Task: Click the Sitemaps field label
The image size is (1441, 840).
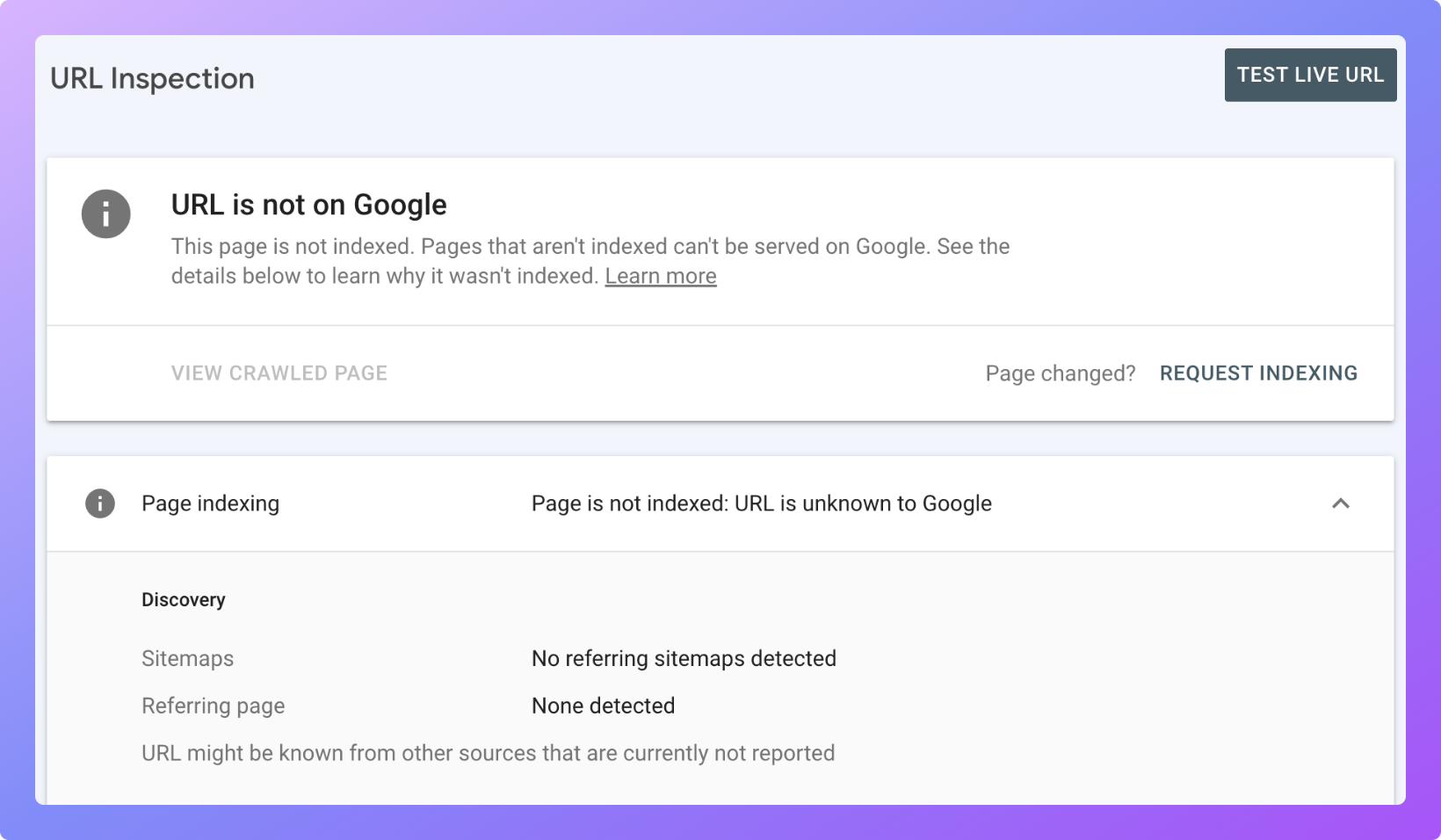Action: [187, 658]
